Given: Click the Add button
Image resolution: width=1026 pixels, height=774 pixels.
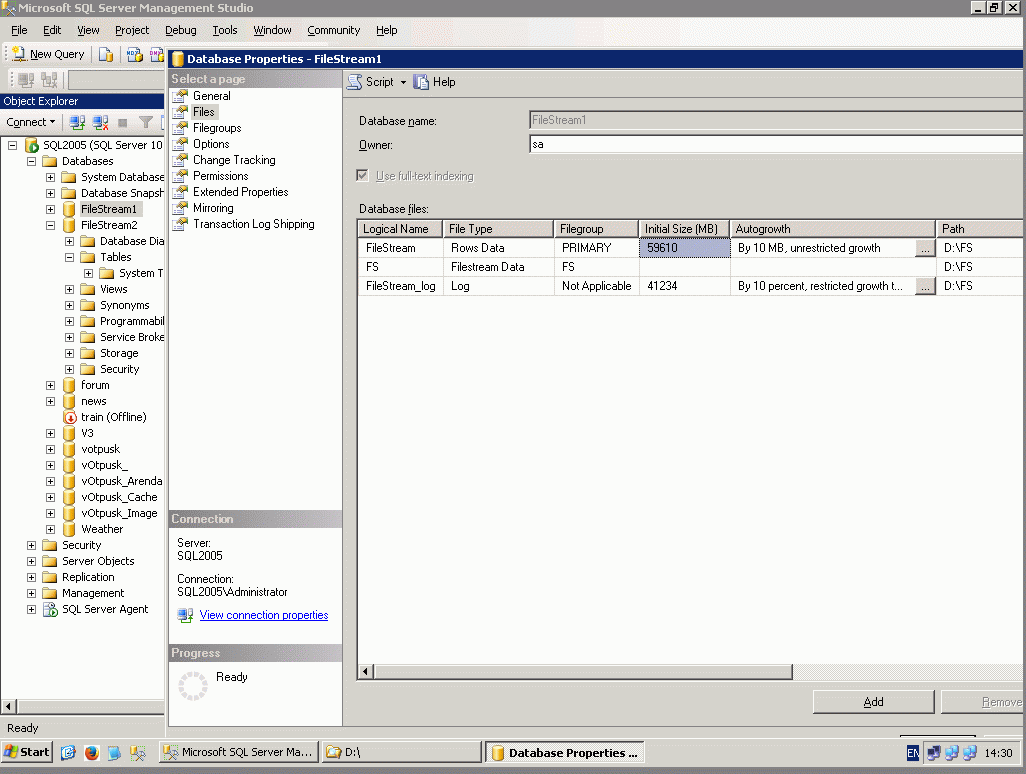Looking at the screenshot, I should [x=873, y=702].
